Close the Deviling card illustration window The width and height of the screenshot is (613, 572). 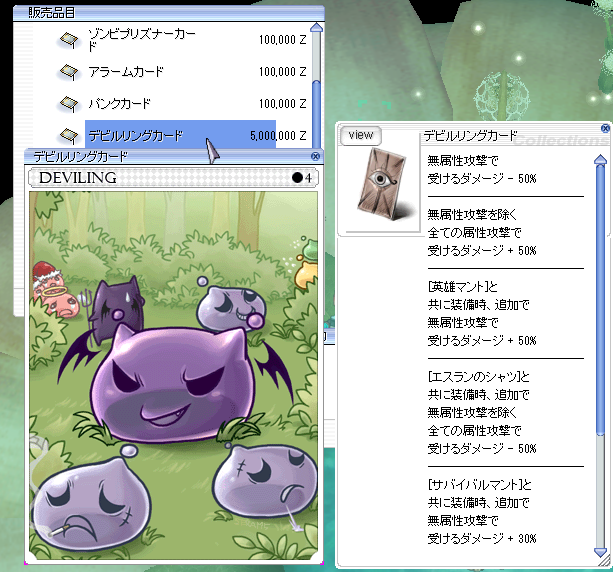pyautogui.click(x=315, y=156)
